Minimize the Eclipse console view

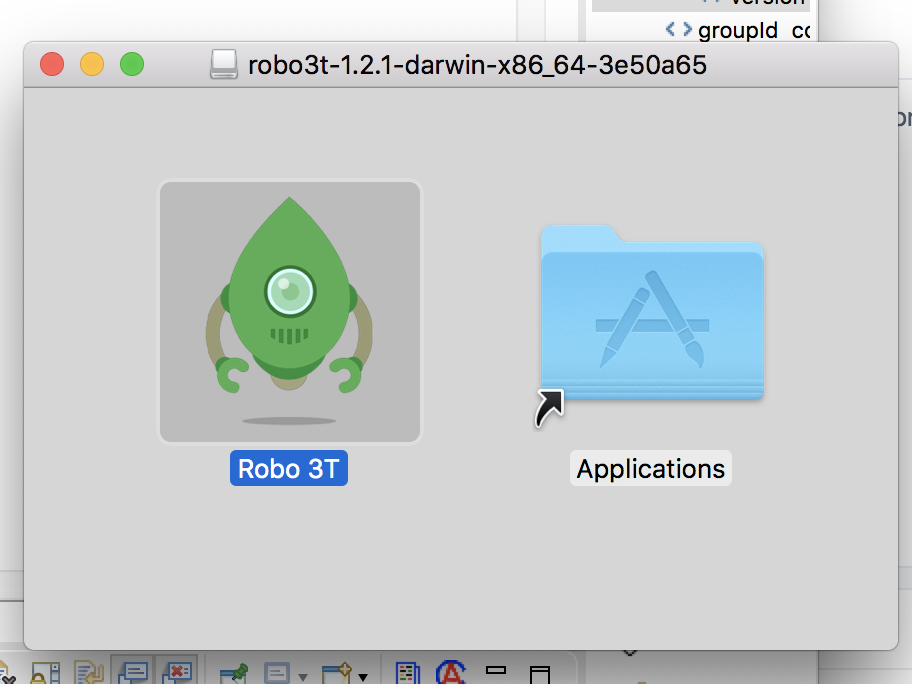click(x=496, y=670)
